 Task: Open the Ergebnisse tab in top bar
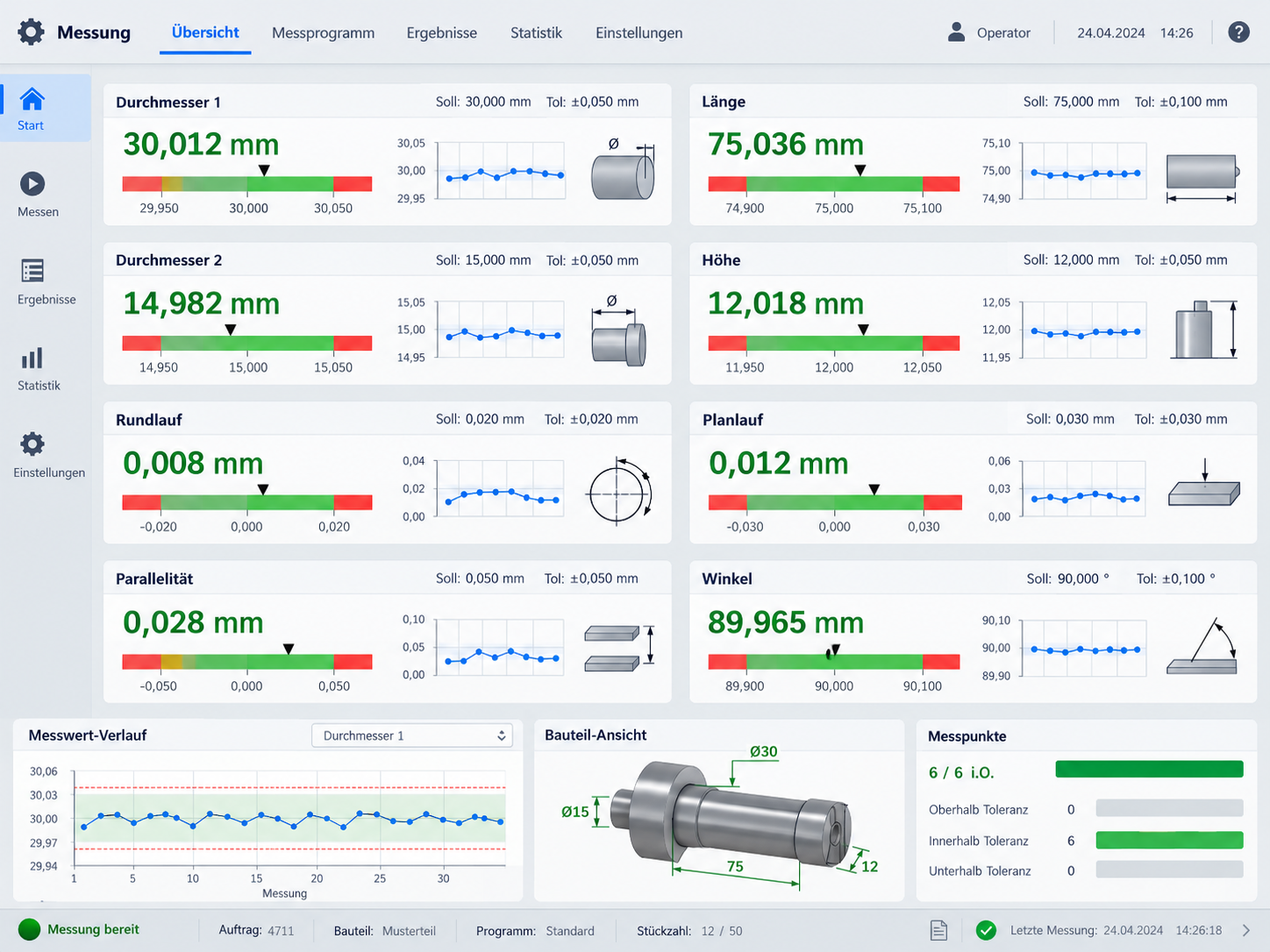442,32
